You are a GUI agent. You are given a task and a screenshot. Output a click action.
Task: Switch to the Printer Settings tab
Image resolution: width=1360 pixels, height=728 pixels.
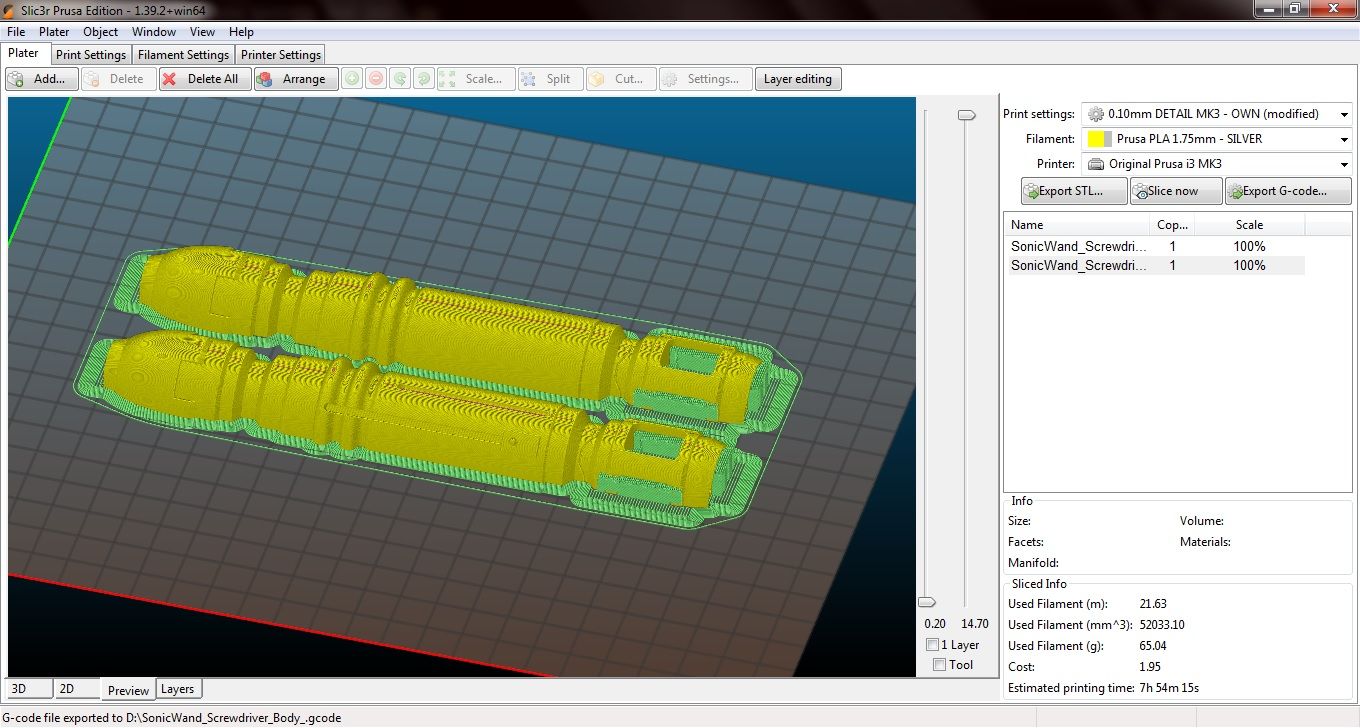click(x=281, y=55)
